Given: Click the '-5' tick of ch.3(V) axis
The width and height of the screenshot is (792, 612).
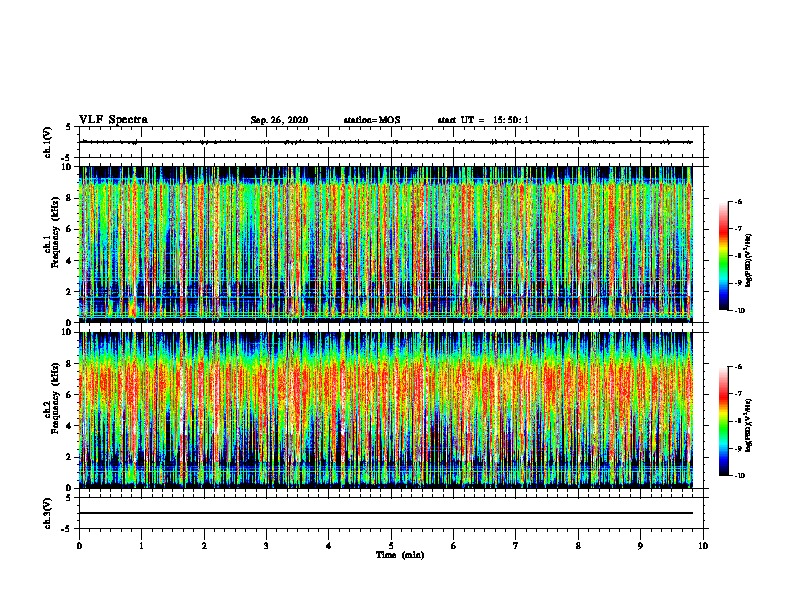Looking at the screenshot, I should click(68, 529).
